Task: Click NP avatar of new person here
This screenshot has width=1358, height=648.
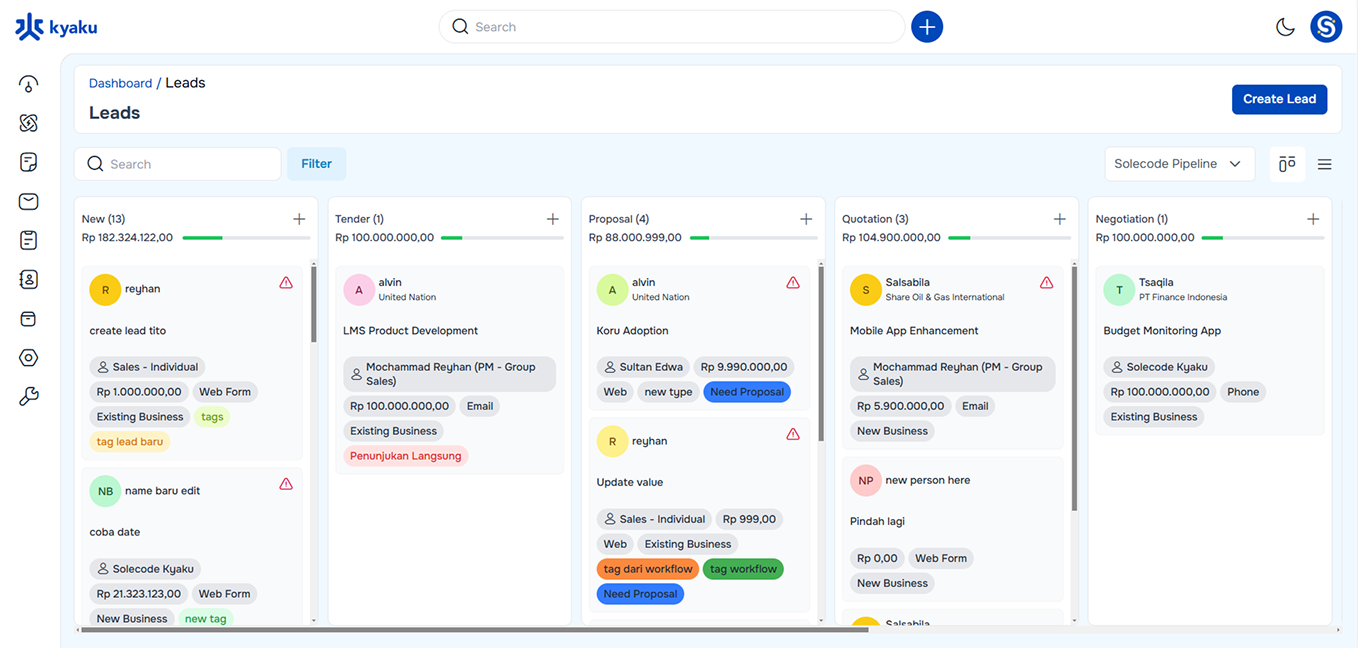Action: coord(866,481)
